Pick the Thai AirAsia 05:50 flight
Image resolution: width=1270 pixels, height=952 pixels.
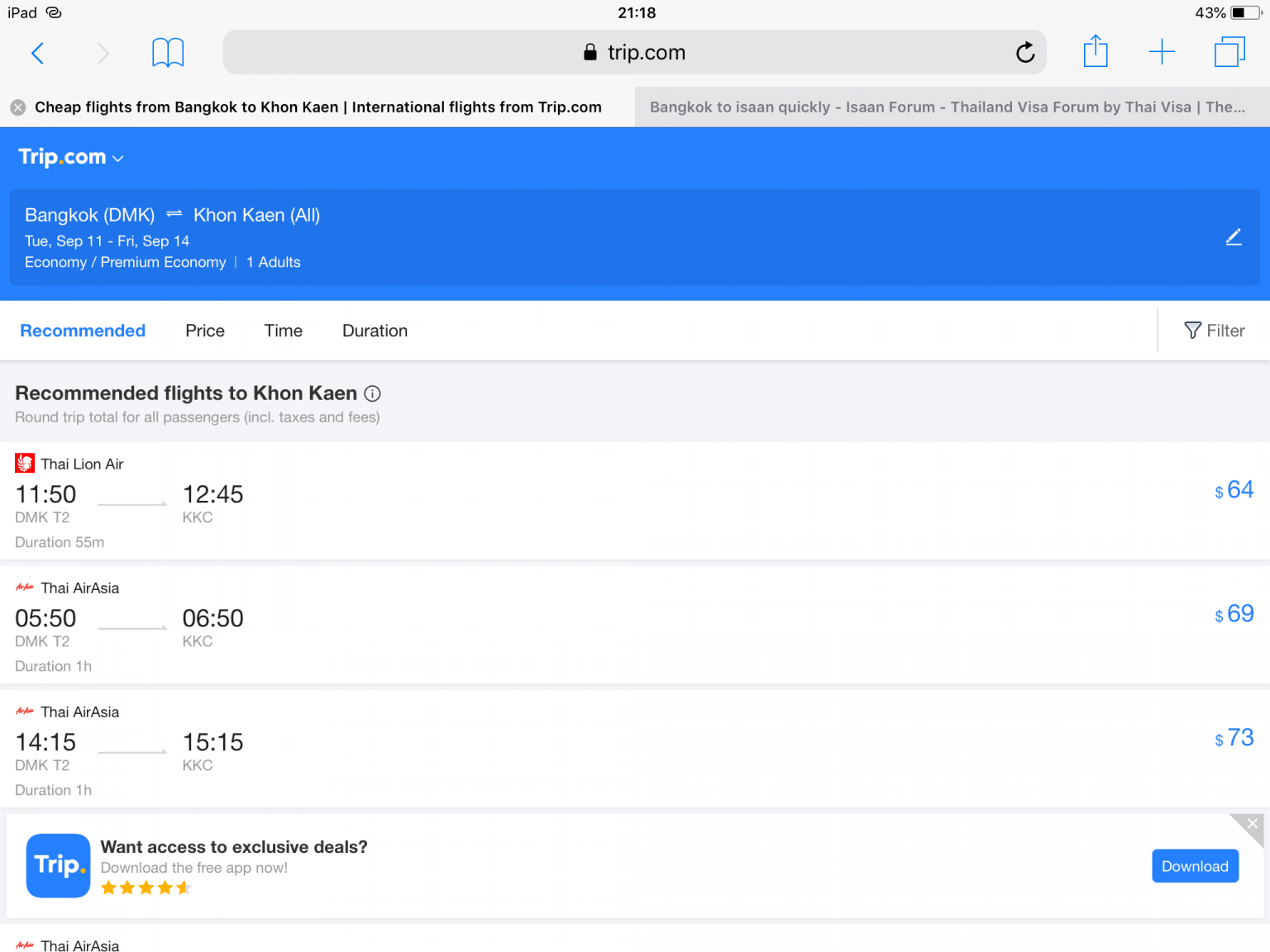(x=635, y=625)
